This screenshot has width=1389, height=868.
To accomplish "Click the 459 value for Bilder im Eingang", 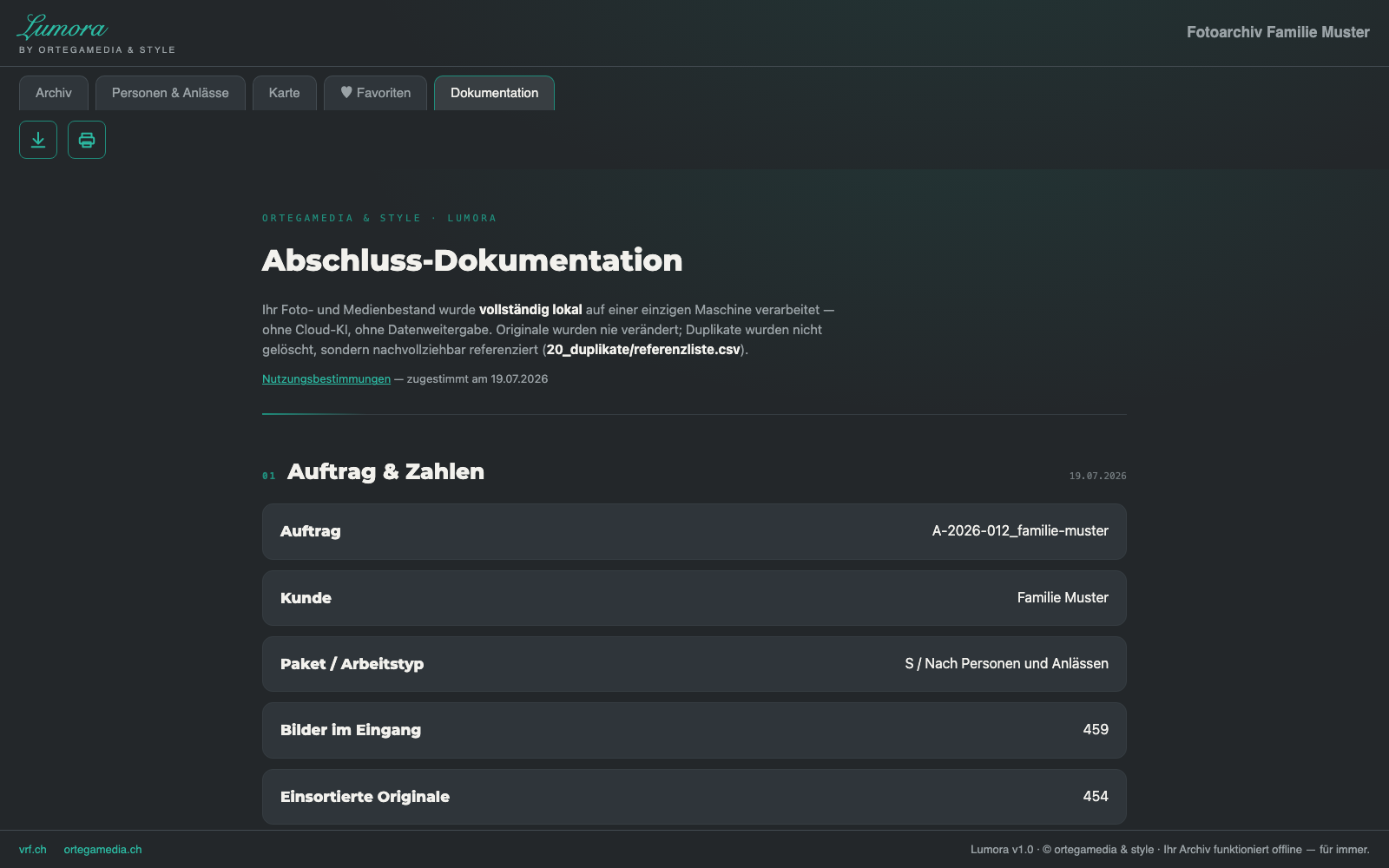I will point(1096,730).
